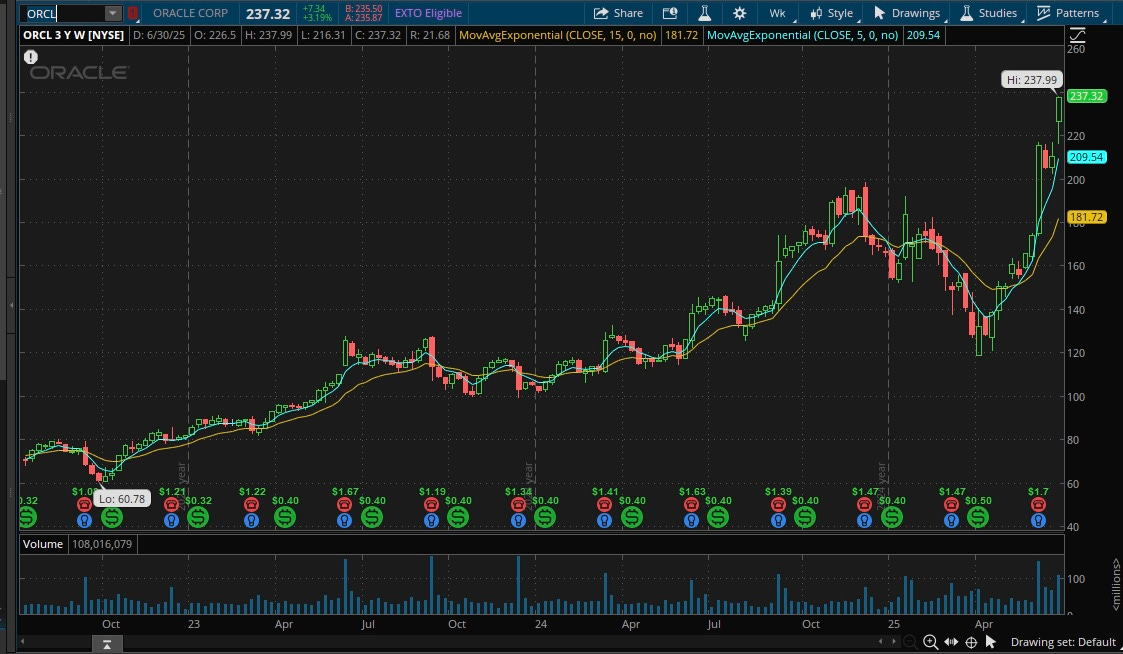
Task: Open the symbol history dropdown arrow
Action: tap(113, 14)
